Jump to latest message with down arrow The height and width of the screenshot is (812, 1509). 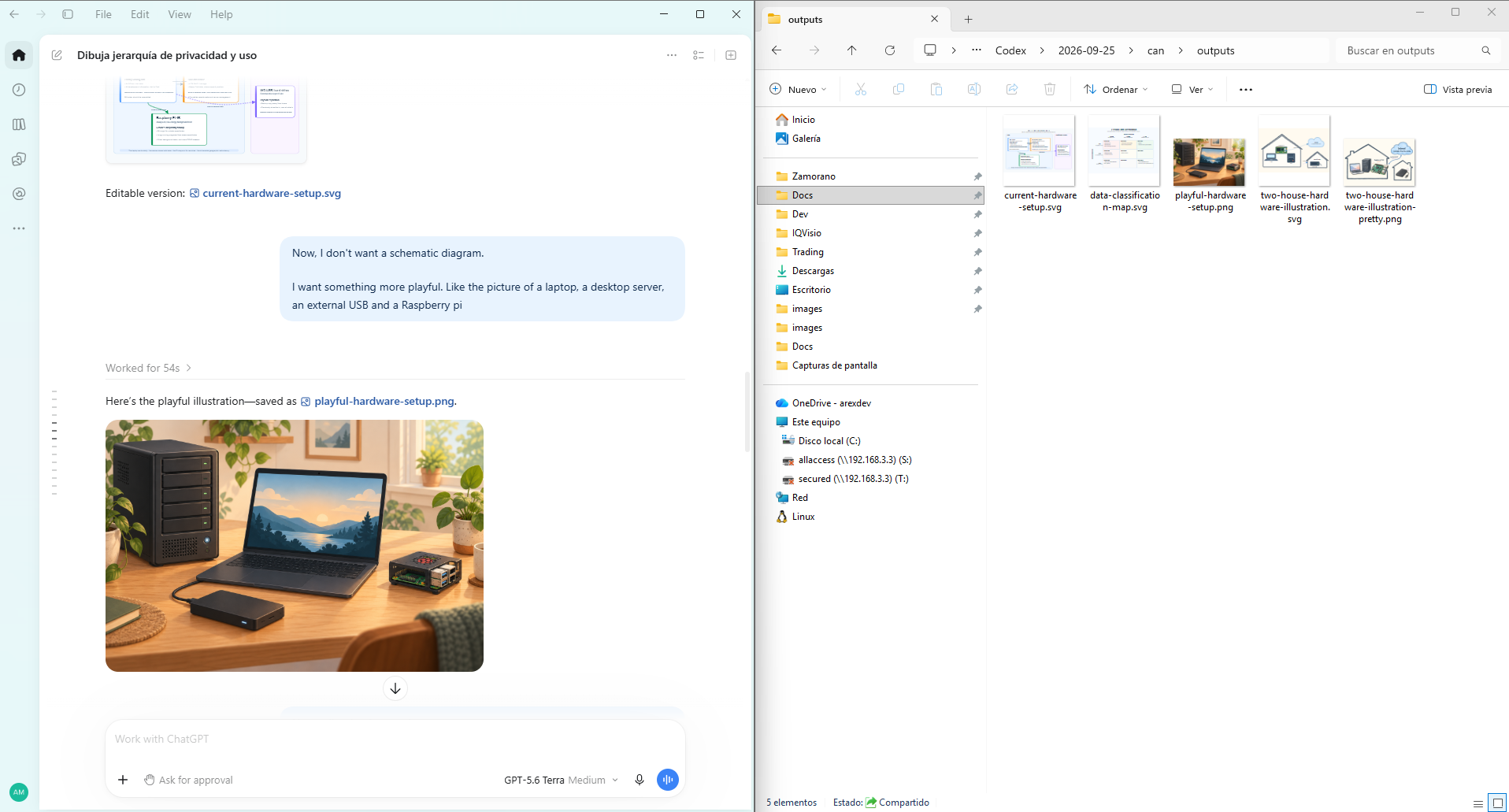(x=395, y=688)
